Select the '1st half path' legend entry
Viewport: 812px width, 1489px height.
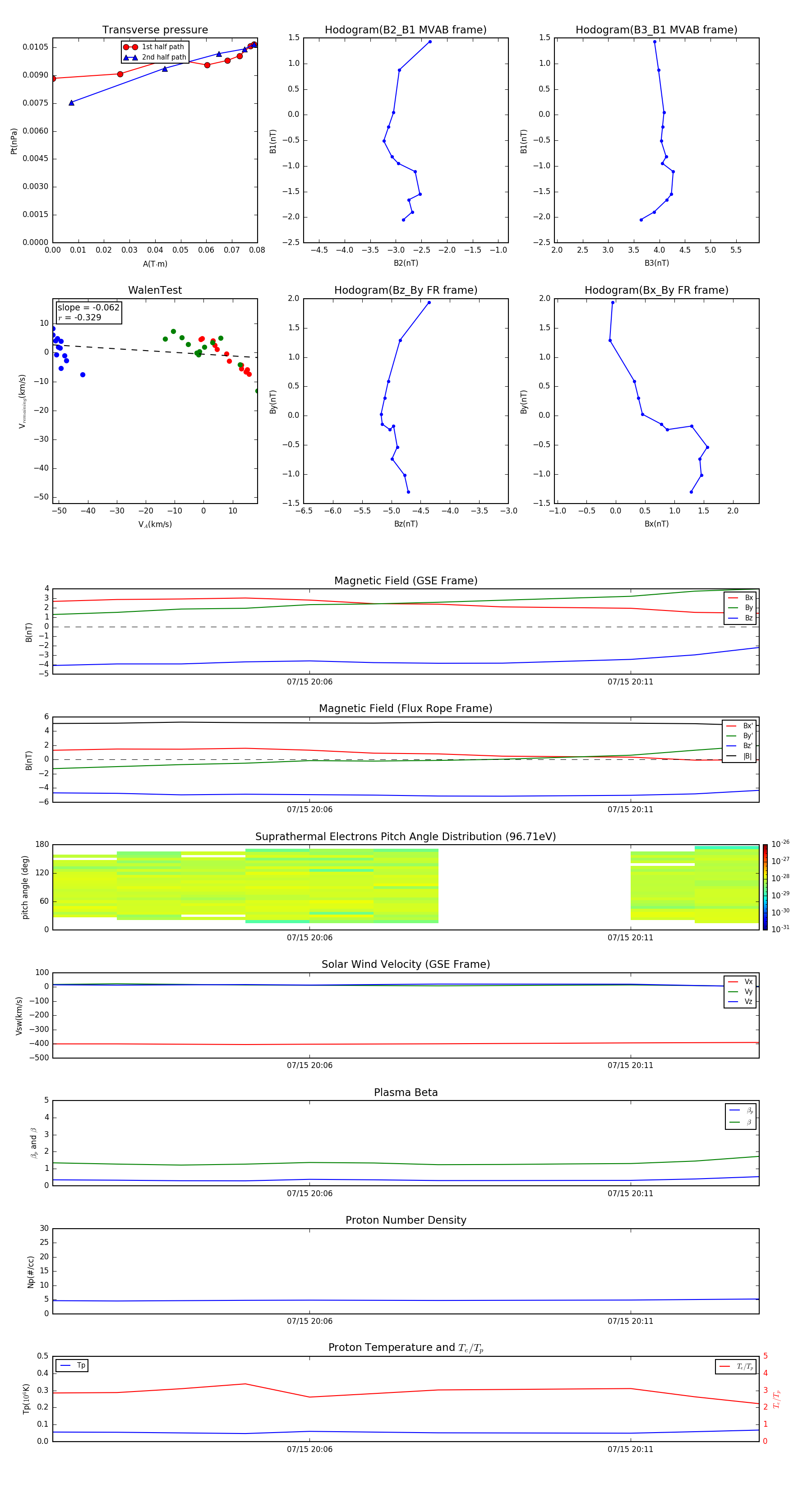pyautogui.click(x=154, y=47)
